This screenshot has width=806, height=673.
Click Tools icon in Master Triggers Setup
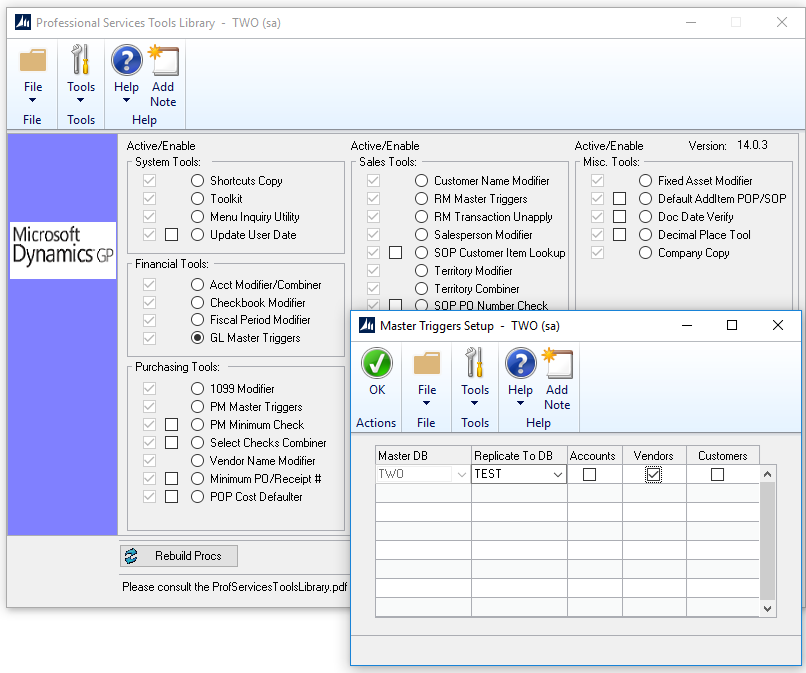pyautogui.click(x=474, y=362)
